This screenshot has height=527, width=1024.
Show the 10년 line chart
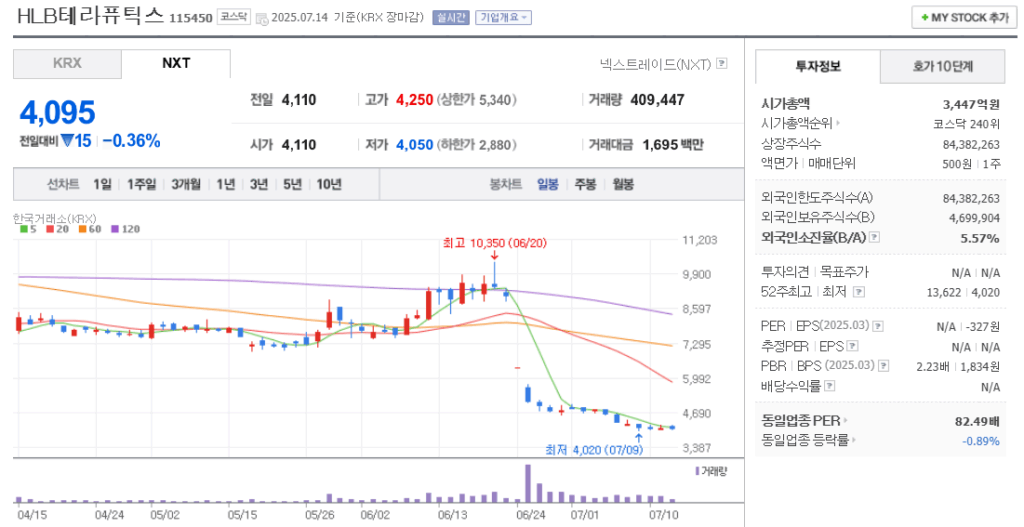click(x=329, y=184)
